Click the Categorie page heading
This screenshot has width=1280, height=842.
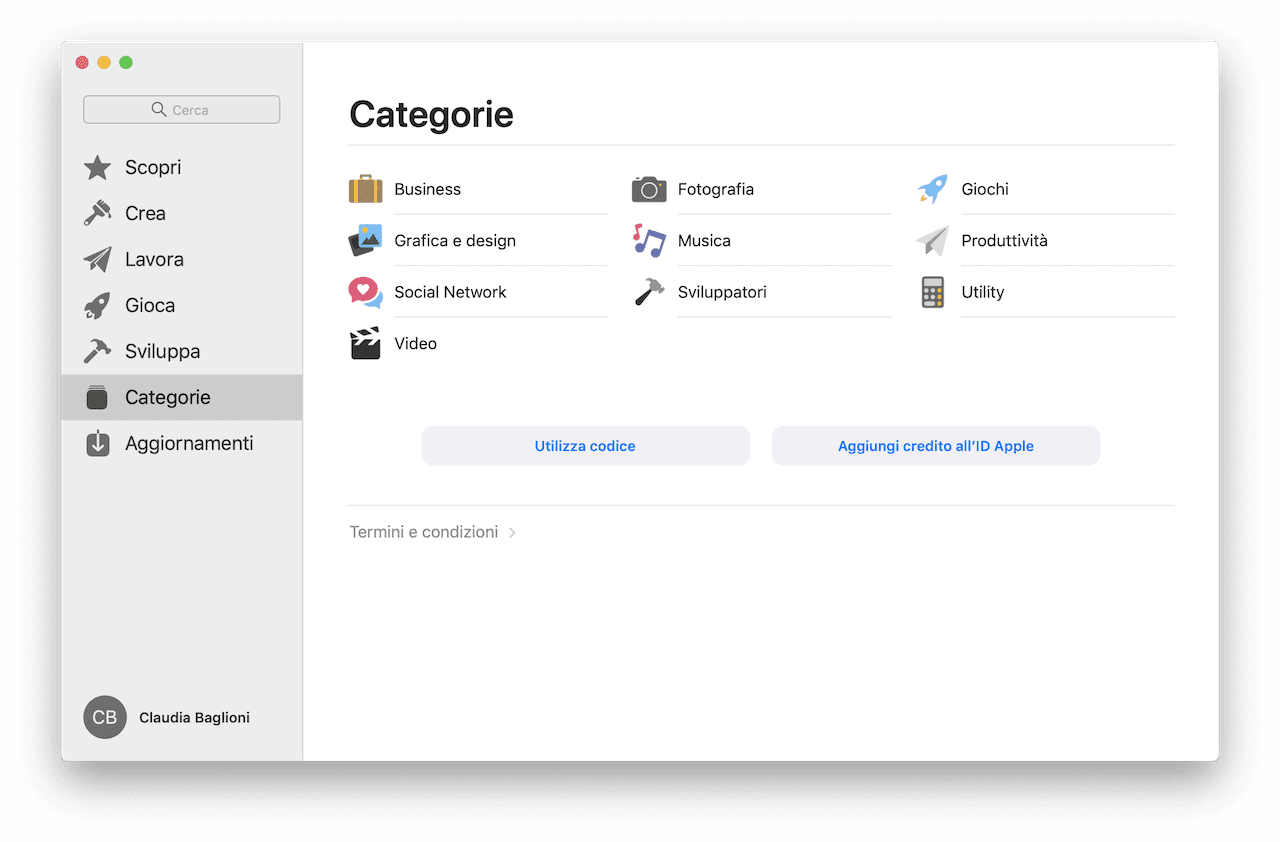[431, 114]
